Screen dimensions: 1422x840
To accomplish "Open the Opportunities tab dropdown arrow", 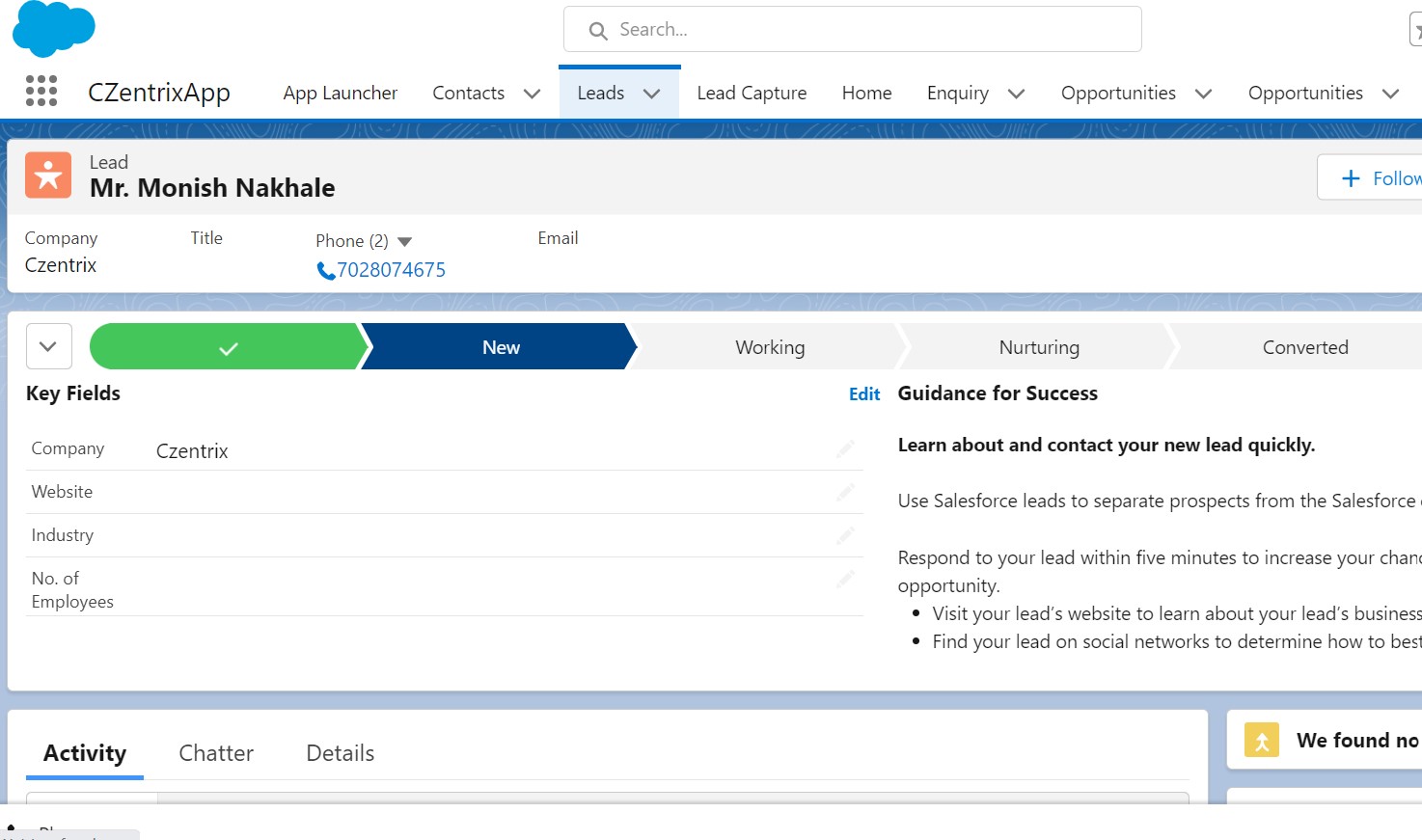I will click(1203, 94).
